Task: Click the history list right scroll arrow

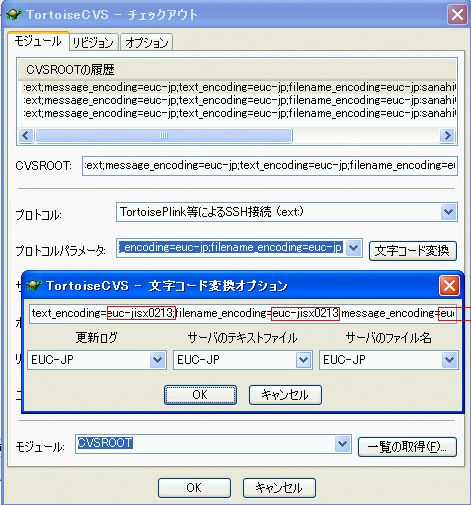Action: (447, 136)
